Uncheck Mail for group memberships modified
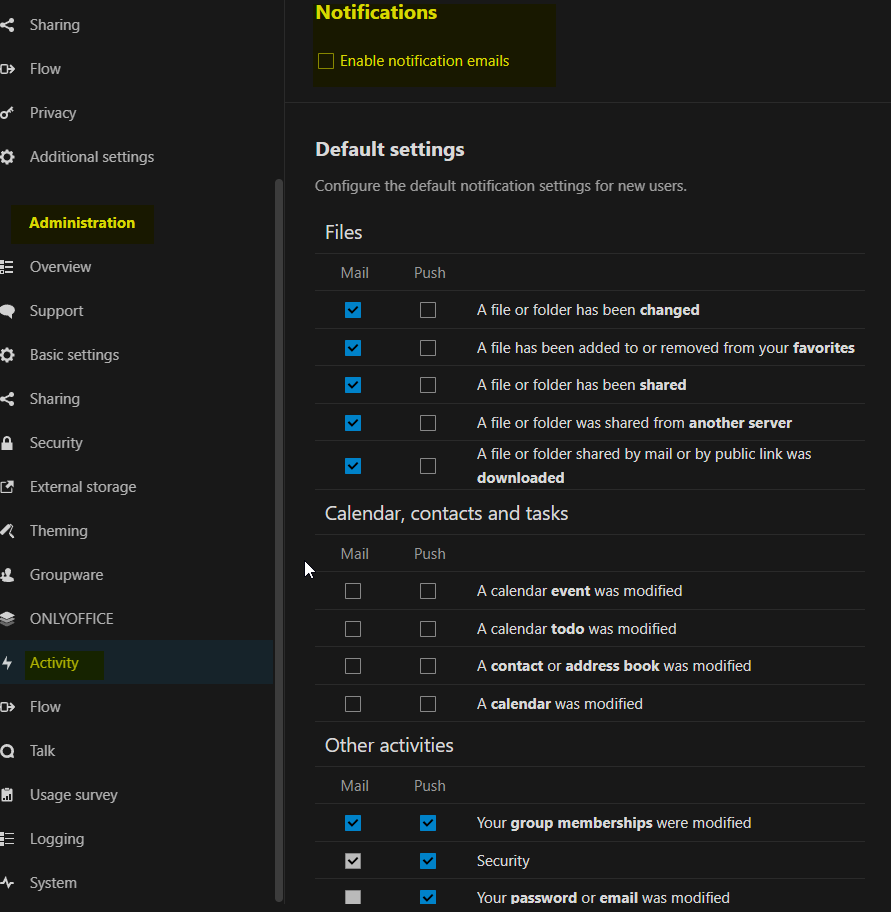The image size is (891, 912). 353,823
